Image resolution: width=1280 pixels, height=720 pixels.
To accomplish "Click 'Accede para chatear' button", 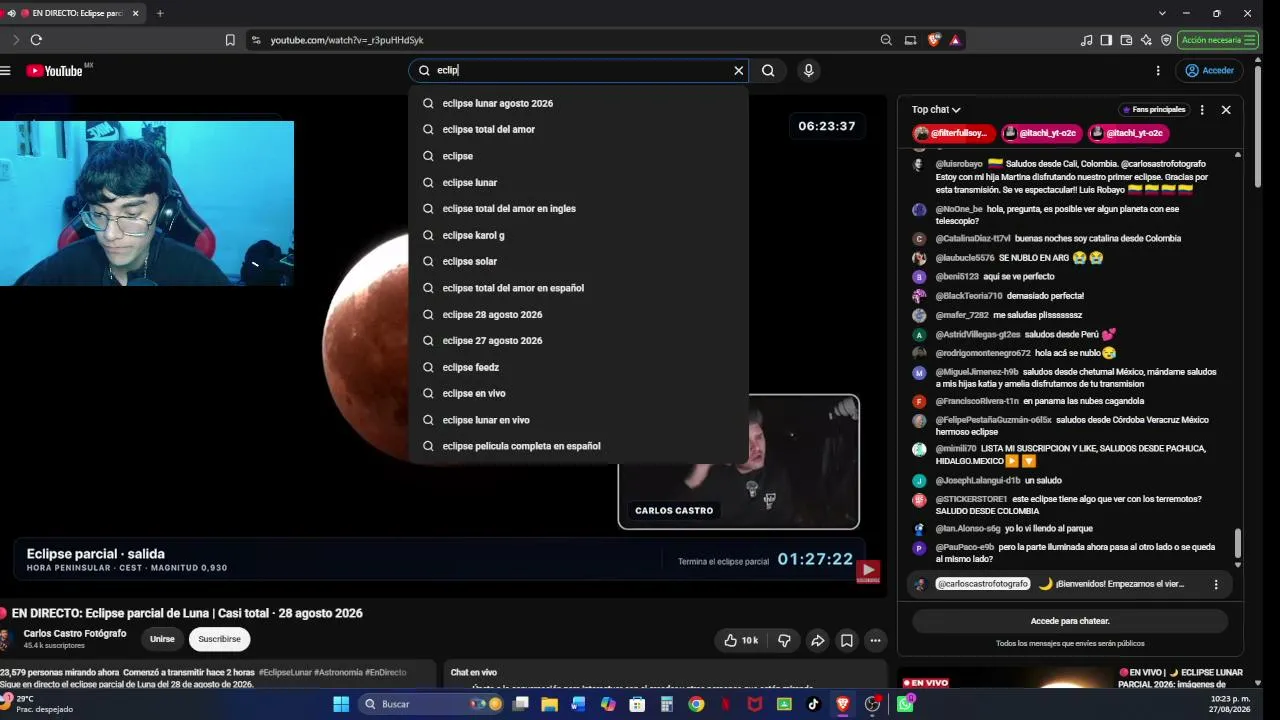I will click(1070, 621).
